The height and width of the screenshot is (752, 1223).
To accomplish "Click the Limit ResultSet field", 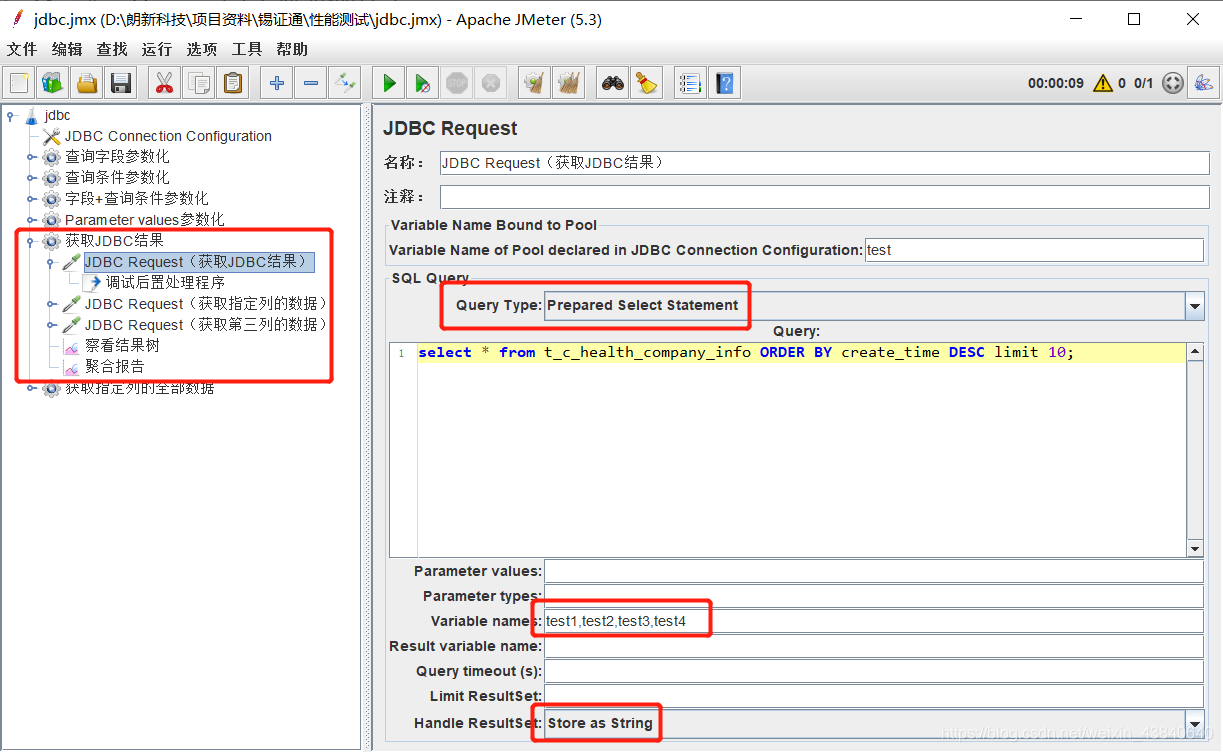I will tap(874, 696).
